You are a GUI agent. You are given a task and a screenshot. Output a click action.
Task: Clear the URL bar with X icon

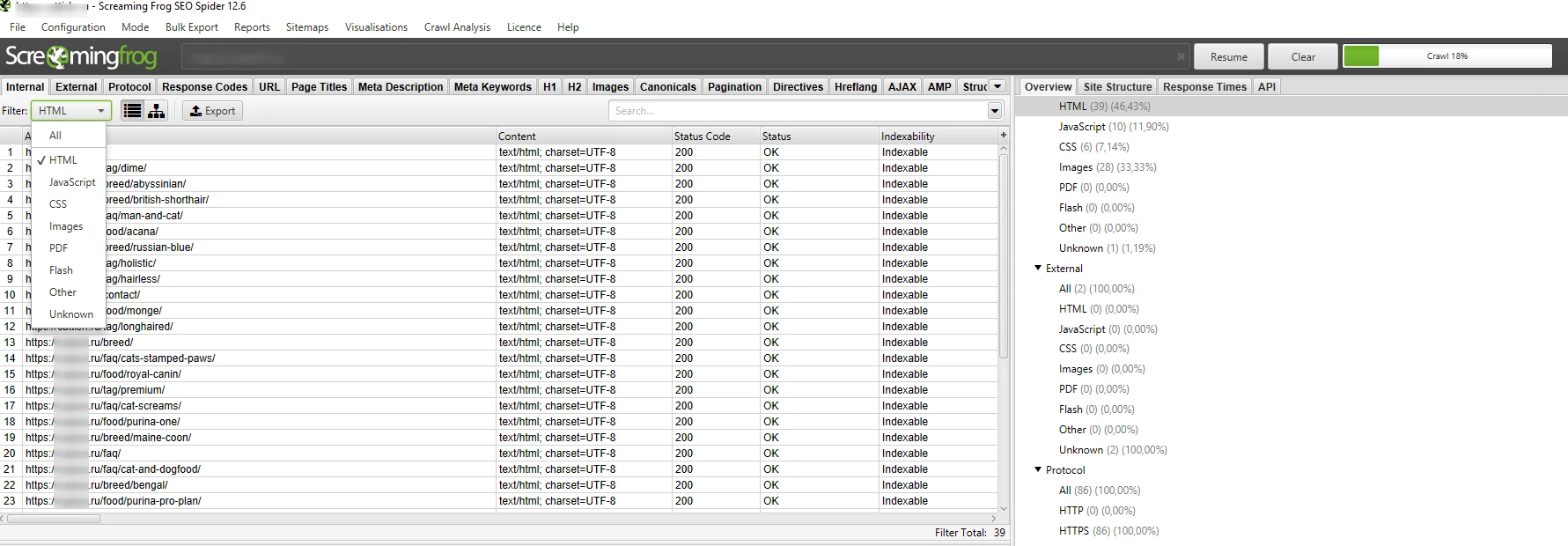pyautogui.click(x=1181, y=56)
